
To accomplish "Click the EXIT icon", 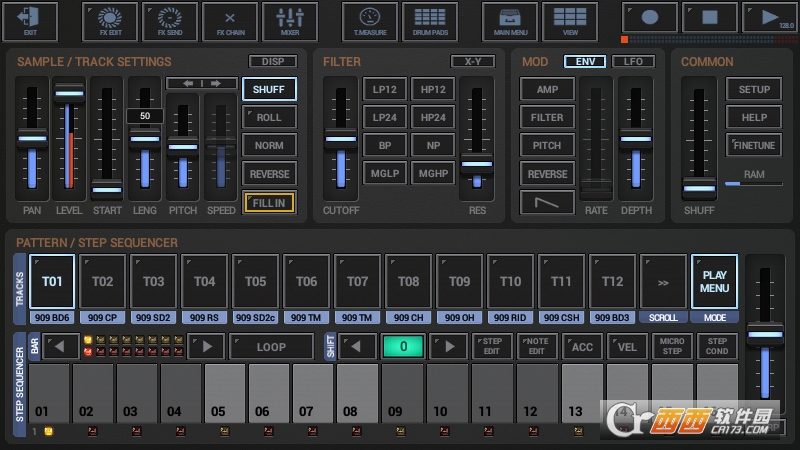I will pyautogui.click(x=30, y=21).
